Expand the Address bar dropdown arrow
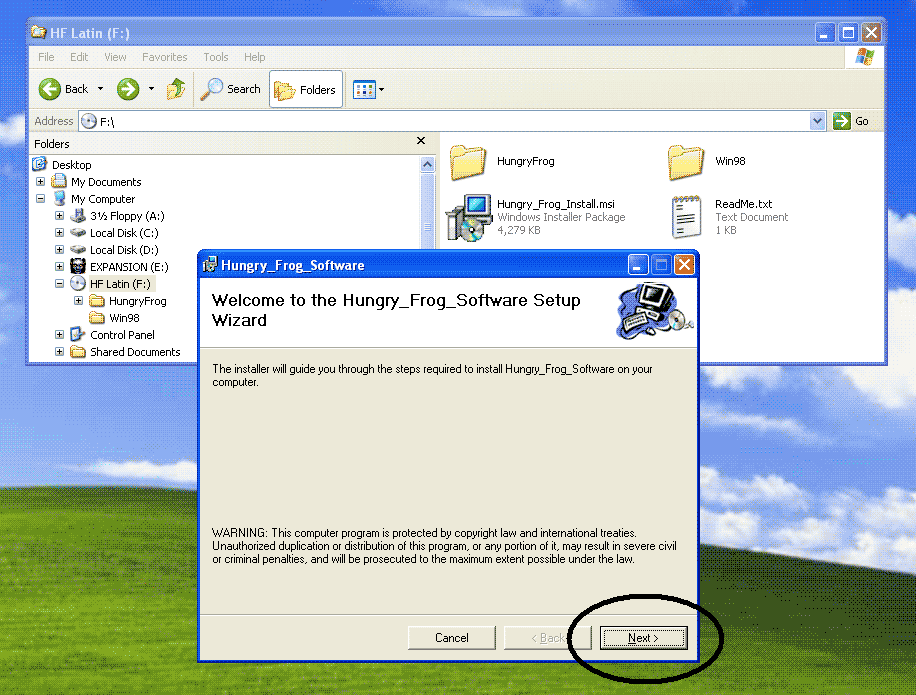The height and width of the screenshot is (695, 916). click(818, 121)
